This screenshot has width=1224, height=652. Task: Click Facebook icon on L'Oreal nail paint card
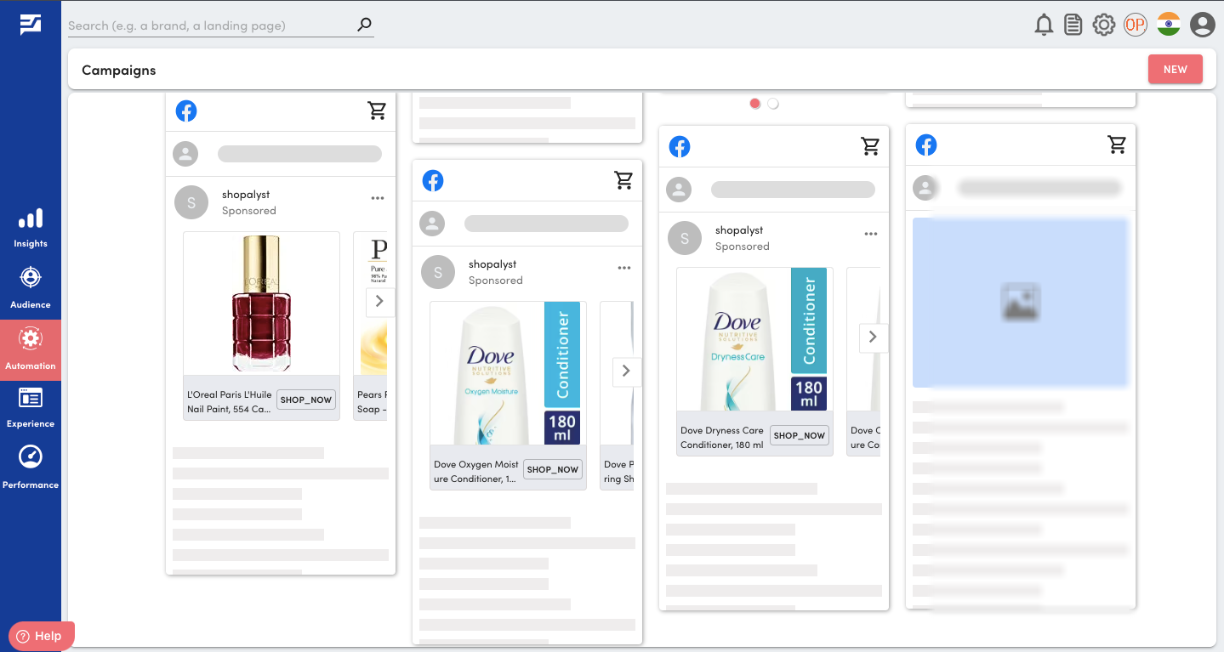pyautogui.click(x=186, y=111)
